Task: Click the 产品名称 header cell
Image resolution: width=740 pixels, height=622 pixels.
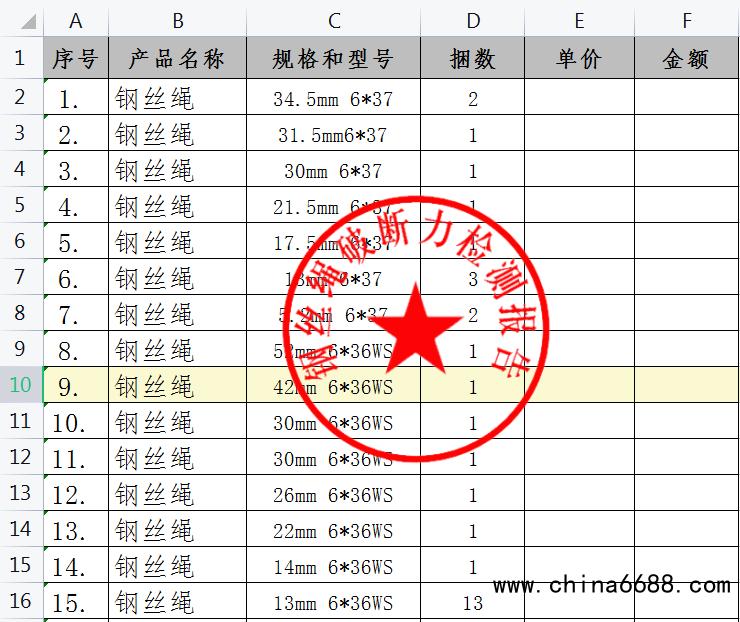Action: pyautogui.click(x=177, y=58)
